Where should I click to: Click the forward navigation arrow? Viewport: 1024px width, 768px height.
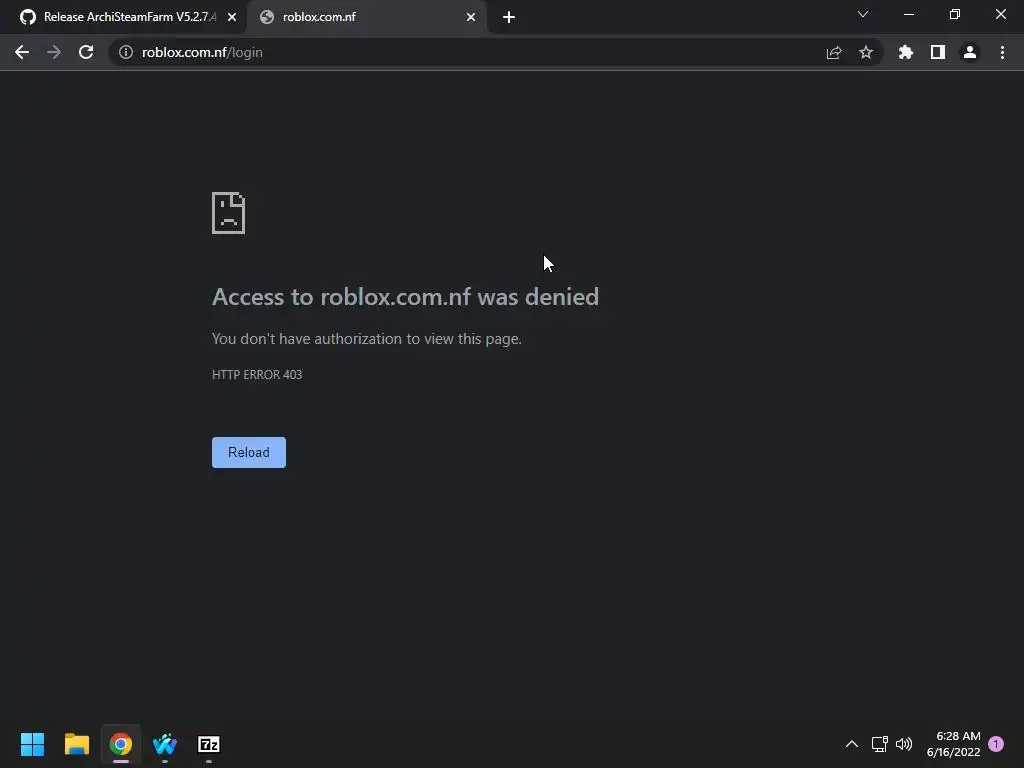tap(54, 52)
